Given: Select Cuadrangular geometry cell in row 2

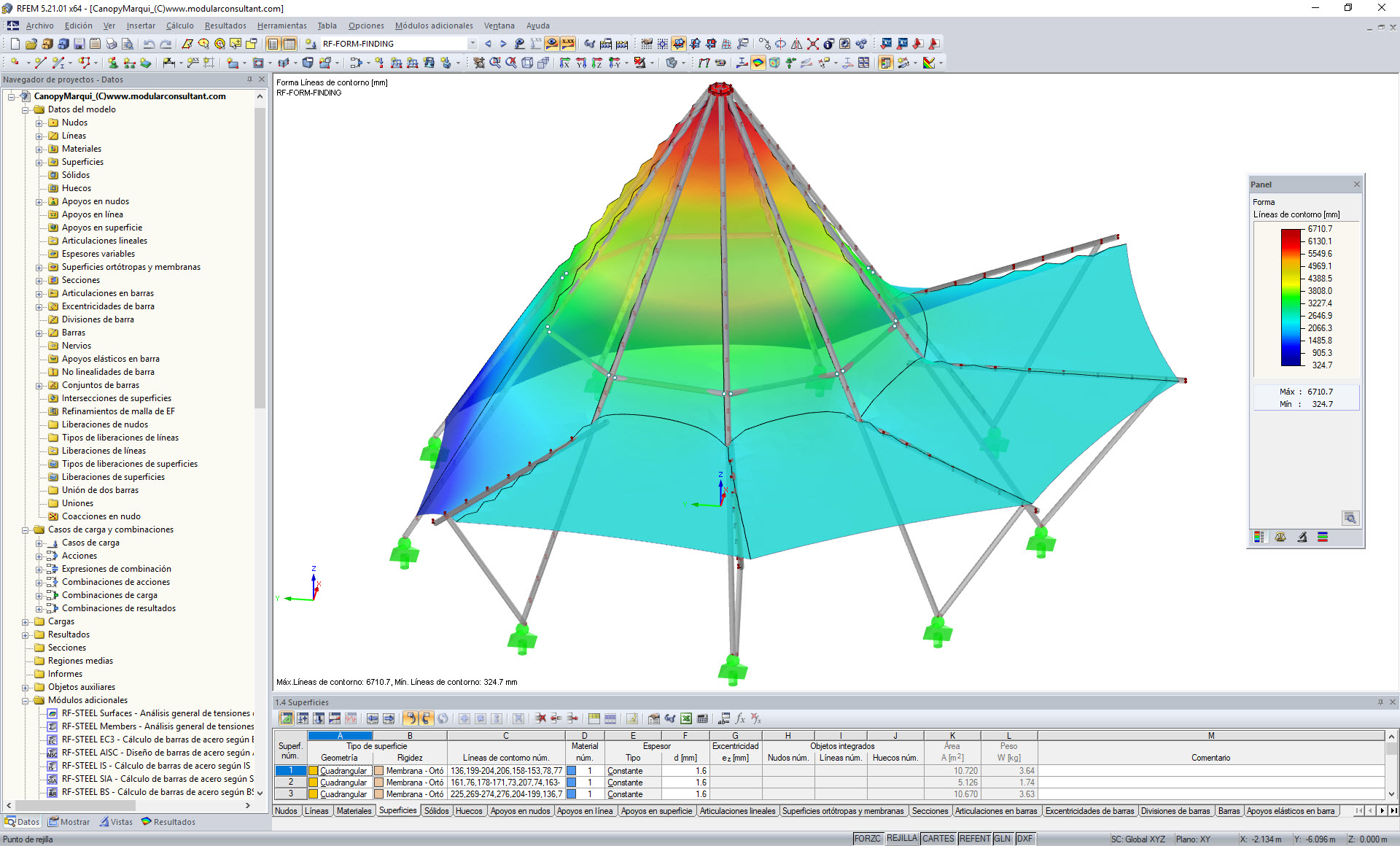Looking at the screenshot, I should [343, 783].
